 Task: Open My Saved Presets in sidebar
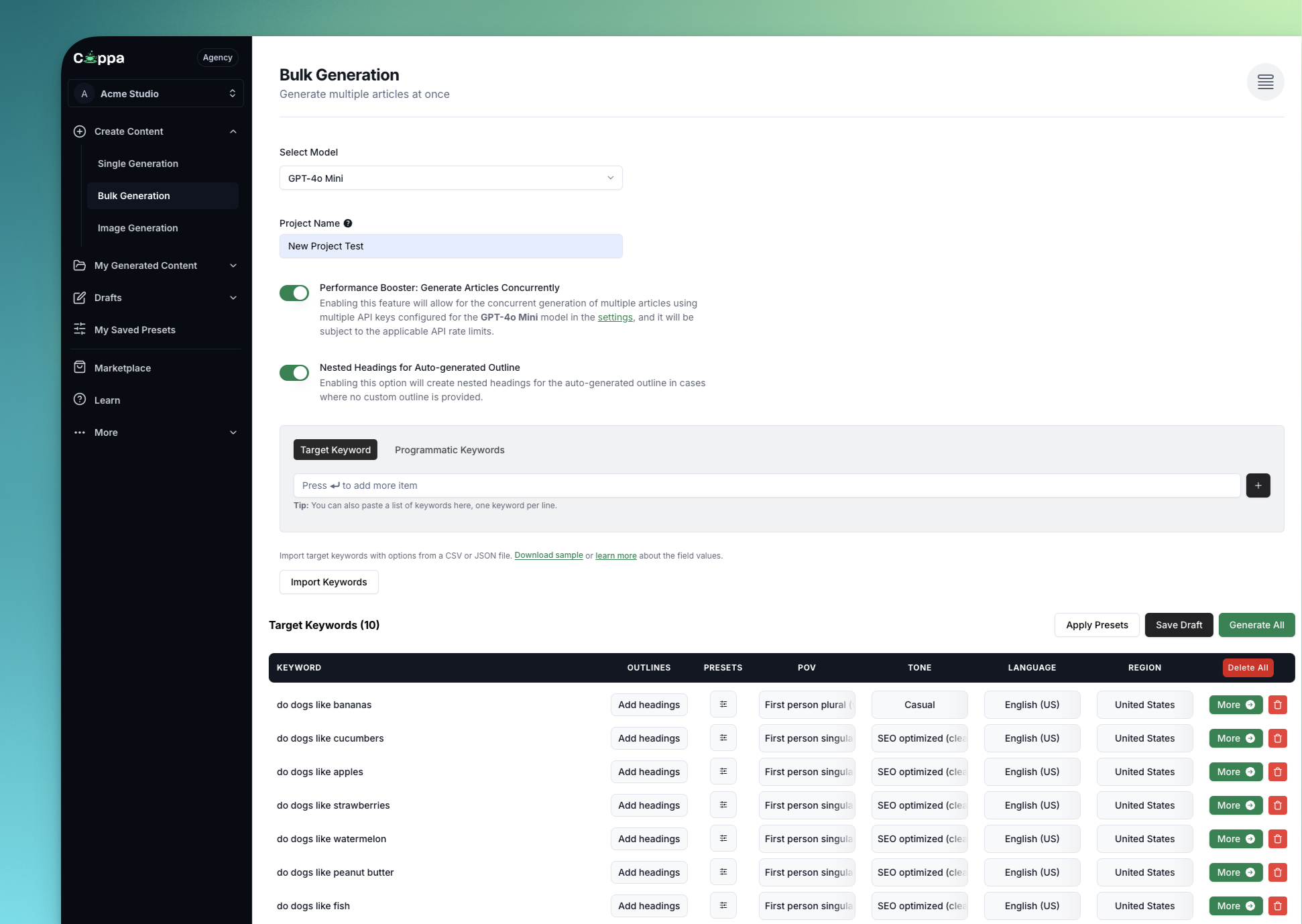[134, 330]
